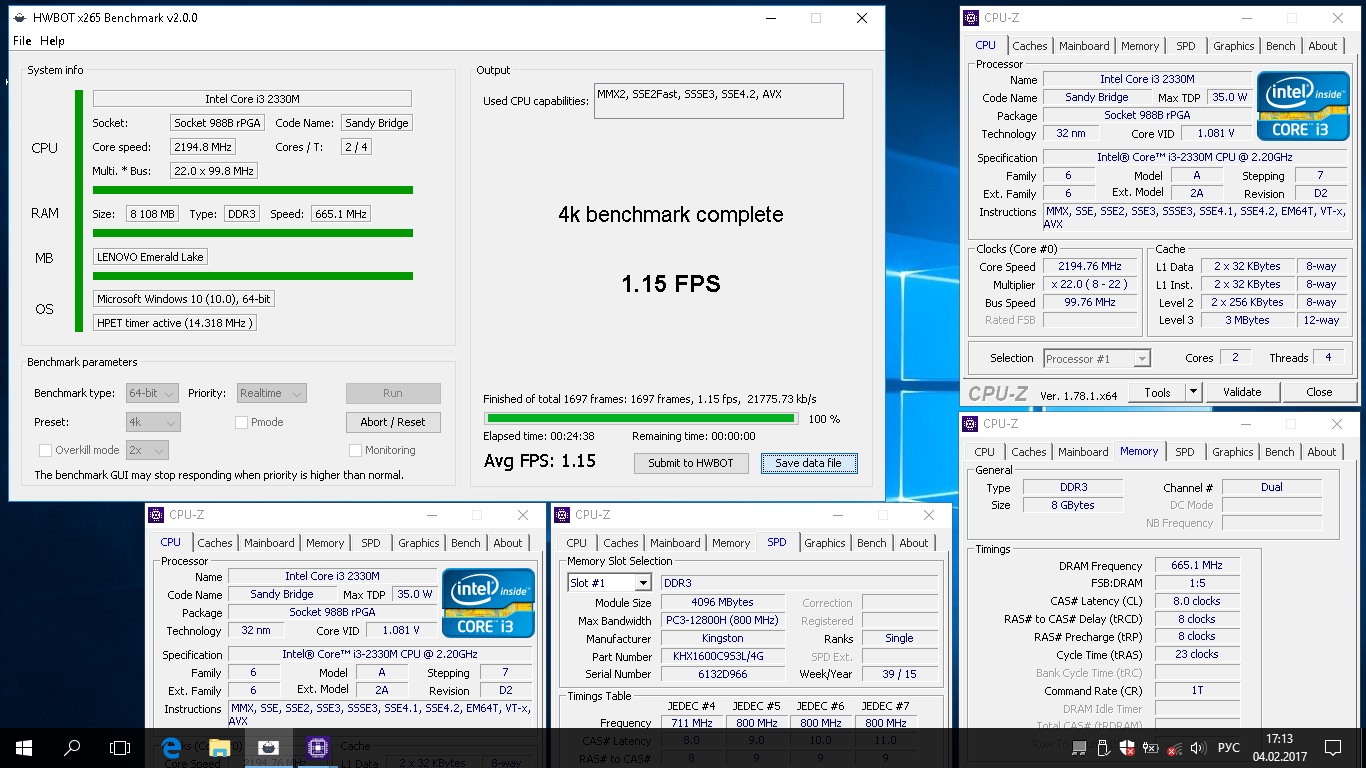Image resolution: width=1366 pixels, height=768 pixels.
Task: Switch to the CPU-Z taskbar icon
Action: click(318, 747)
